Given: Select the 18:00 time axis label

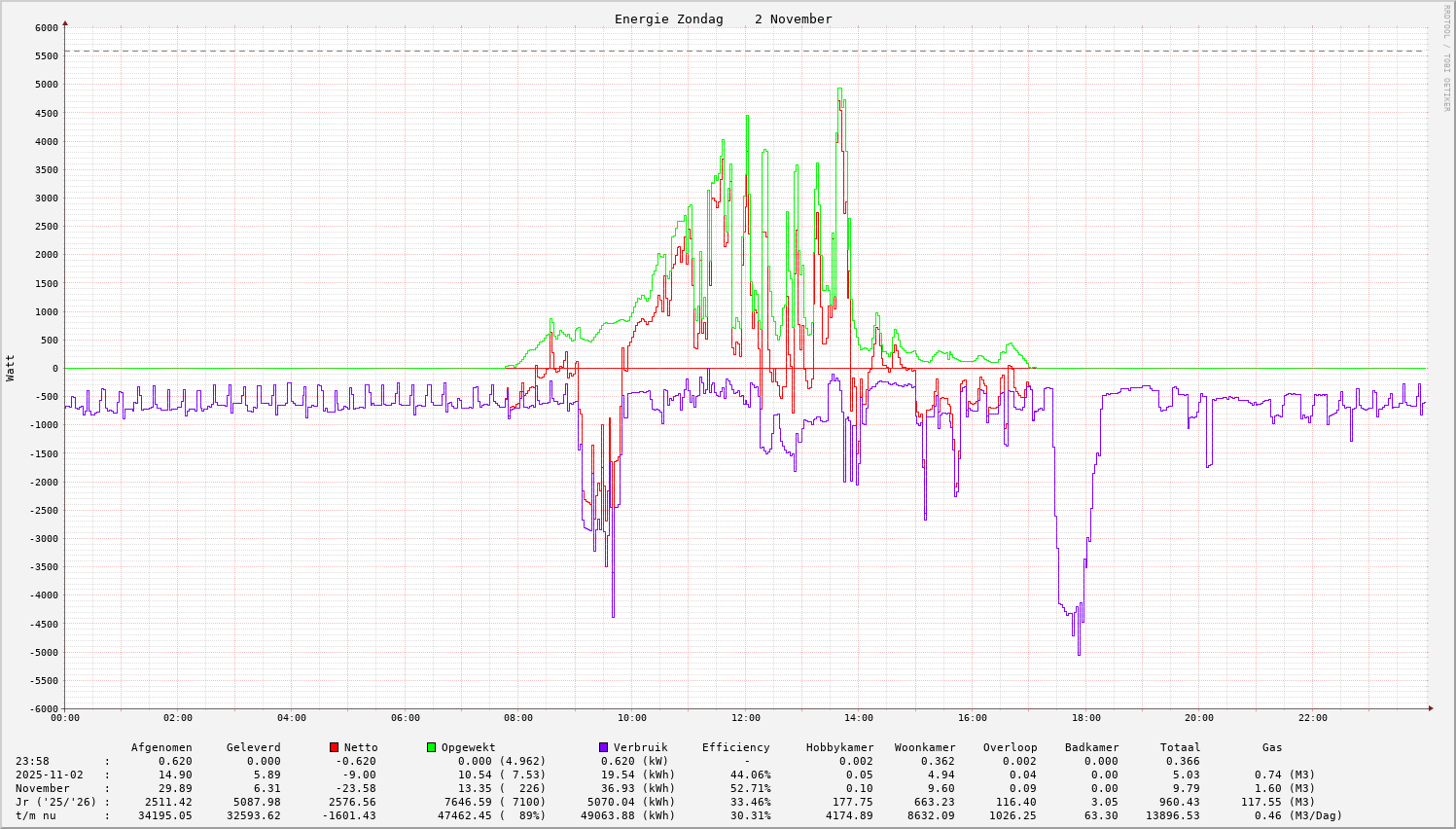Looking at the screenshot, I should 1085,718.
